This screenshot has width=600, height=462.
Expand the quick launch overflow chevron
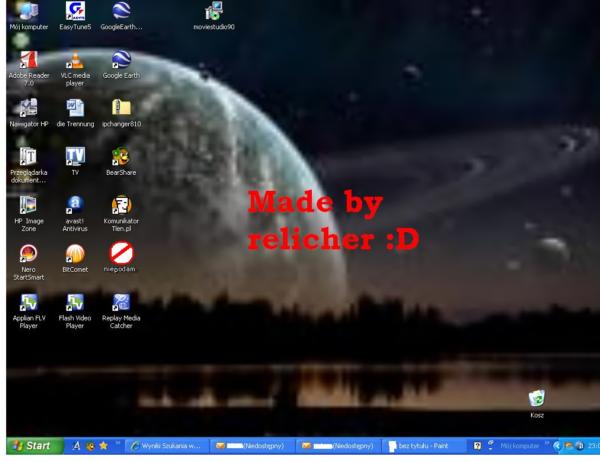118,443
